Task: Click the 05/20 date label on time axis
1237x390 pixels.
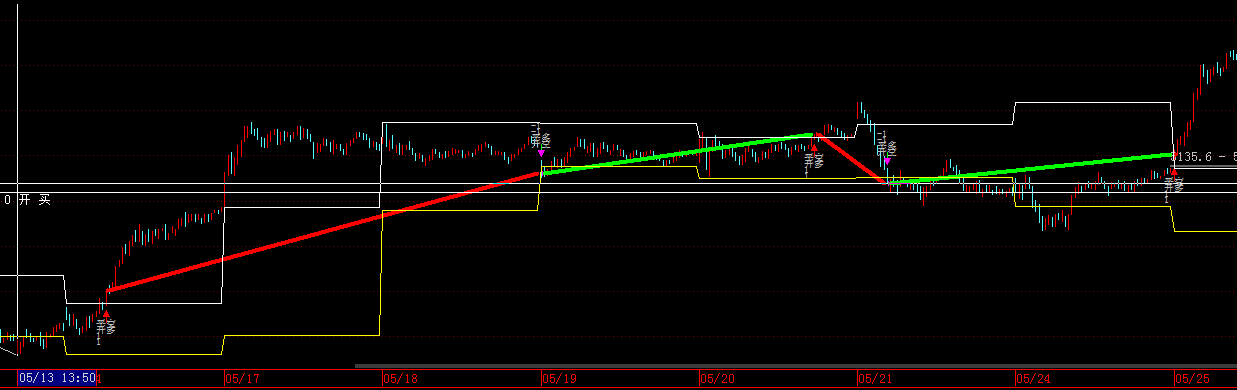Action: point(717,379)
